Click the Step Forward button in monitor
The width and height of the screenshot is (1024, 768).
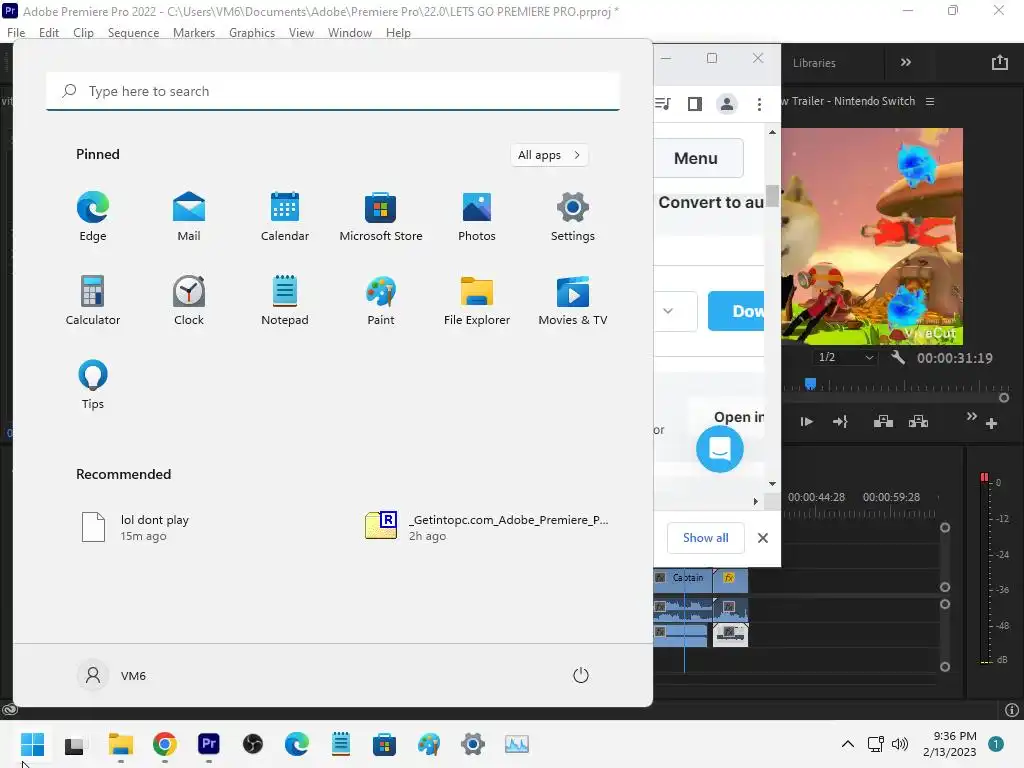point(807,422)
